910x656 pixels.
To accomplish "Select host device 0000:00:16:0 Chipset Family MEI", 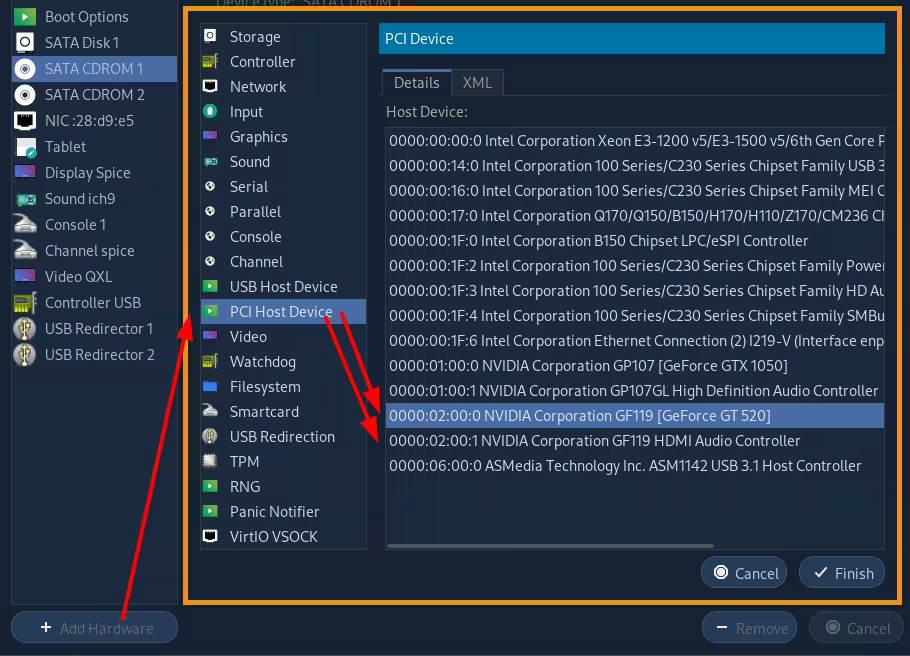I will point(635,190).
